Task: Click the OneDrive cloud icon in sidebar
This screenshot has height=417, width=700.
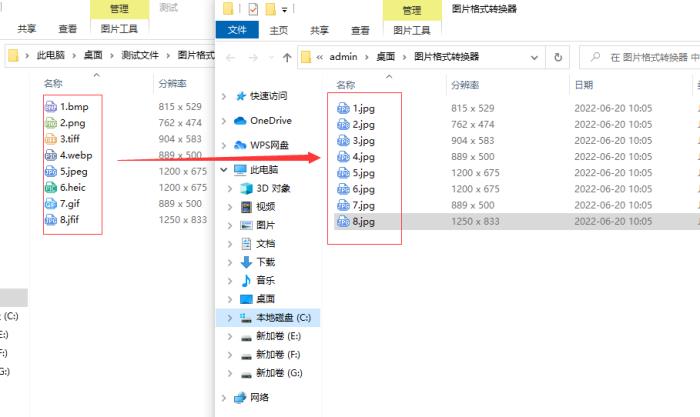Action: coord(241,121)
